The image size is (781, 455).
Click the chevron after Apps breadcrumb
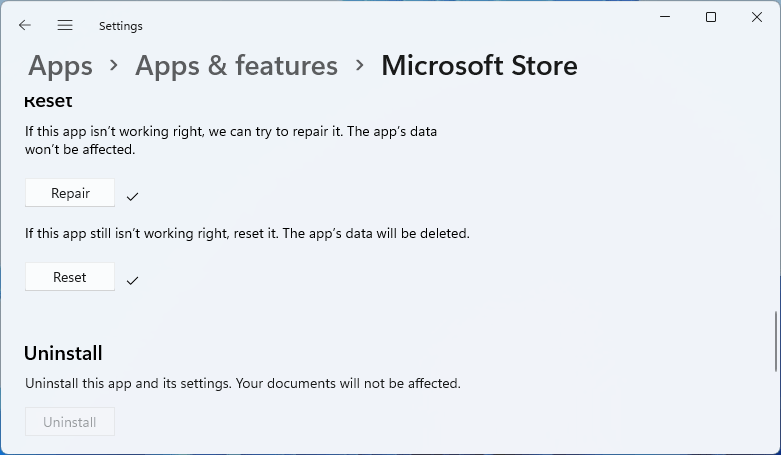(x=114, y=66)
